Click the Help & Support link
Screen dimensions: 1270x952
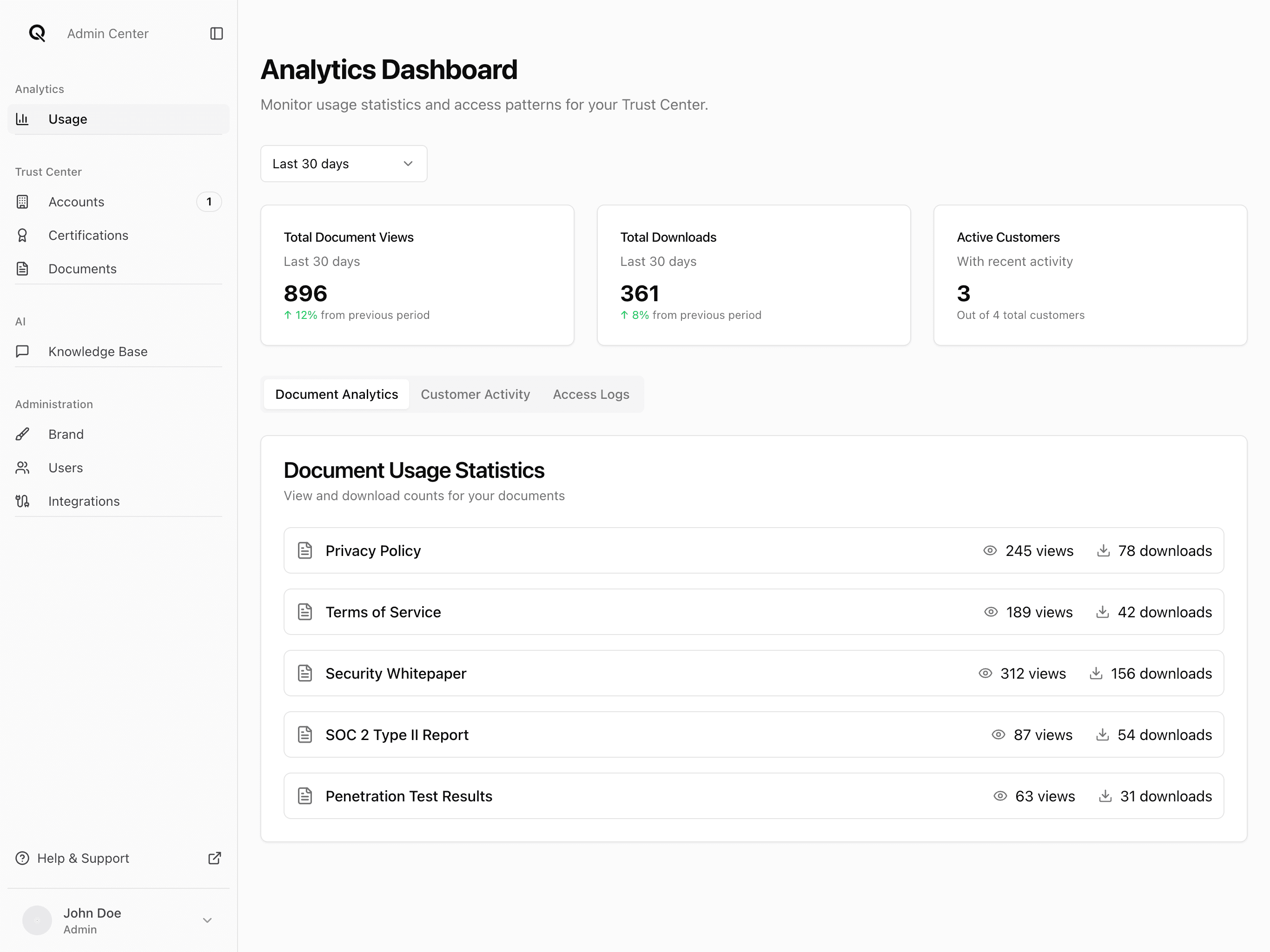click(83, 858)
